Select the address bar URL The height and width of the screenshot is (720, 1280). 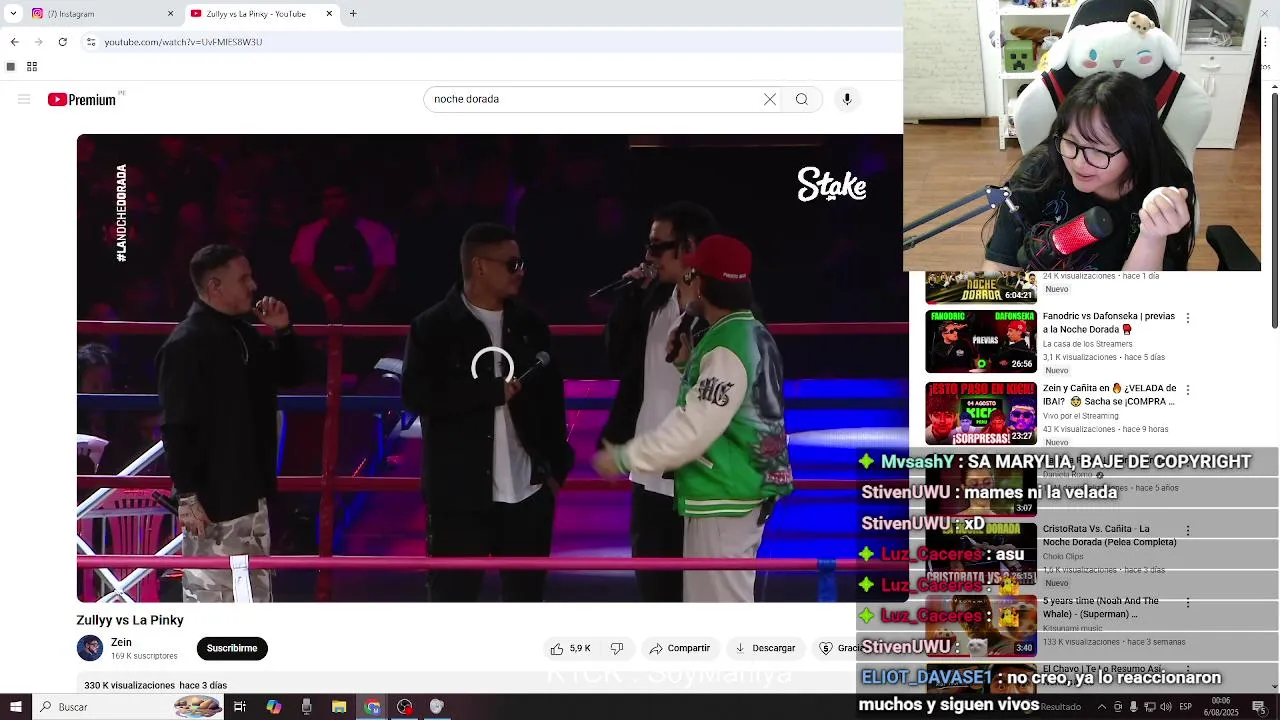[x=183, y=42]
